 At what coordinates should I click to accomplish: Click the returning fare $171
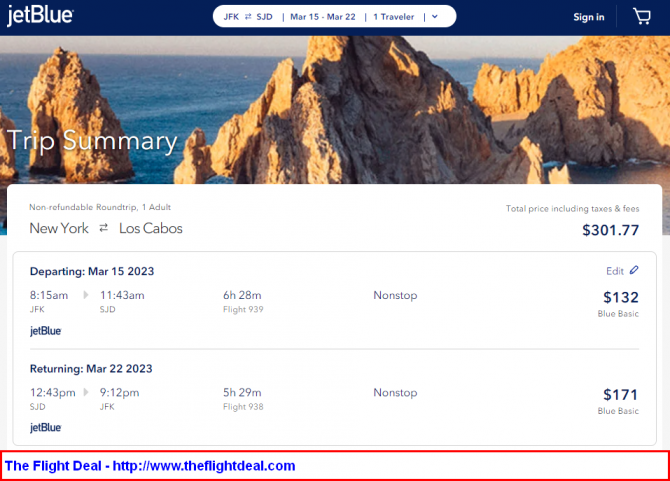point(620,394)
